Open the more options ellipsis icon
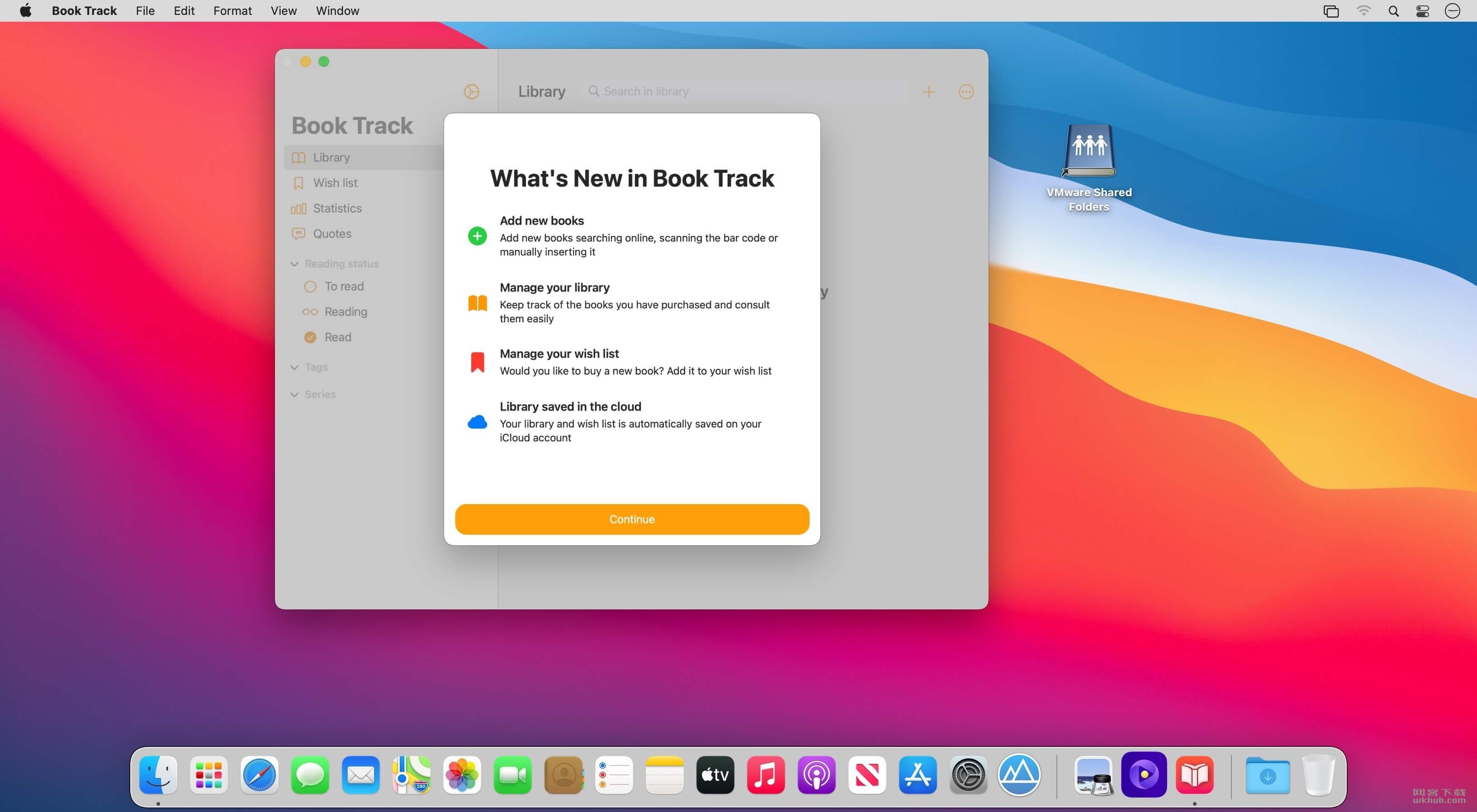1477x812 pixels. (966, 92)
